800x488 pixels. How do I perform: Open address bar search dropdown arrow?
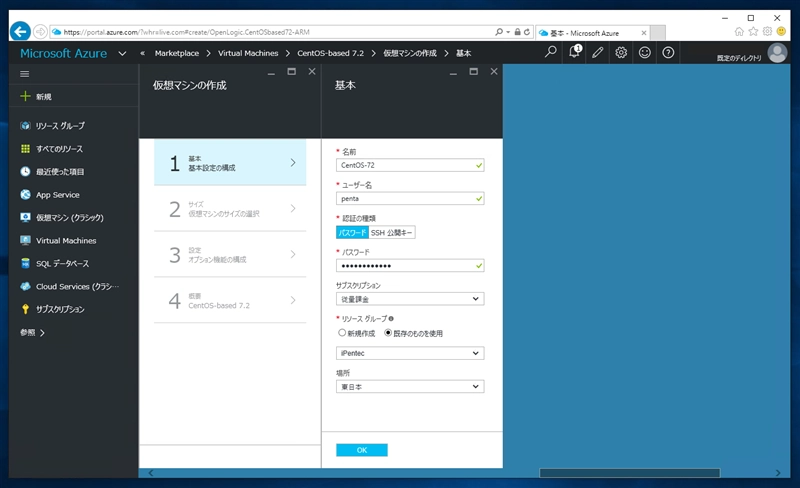(508, 32)
